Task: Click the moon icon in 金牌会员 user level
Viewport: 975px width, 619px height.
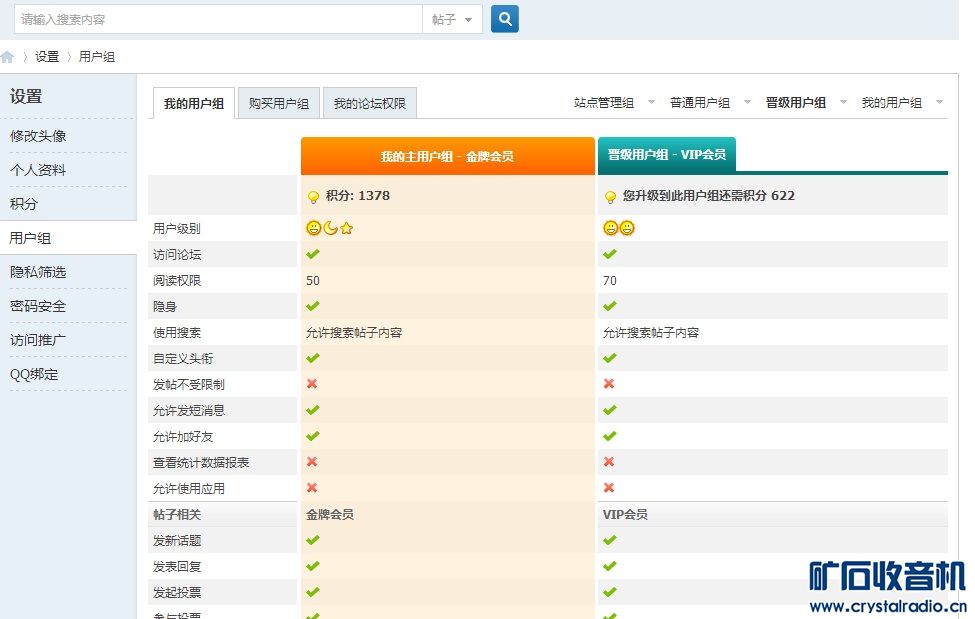Action: click(x=330, y=228)
